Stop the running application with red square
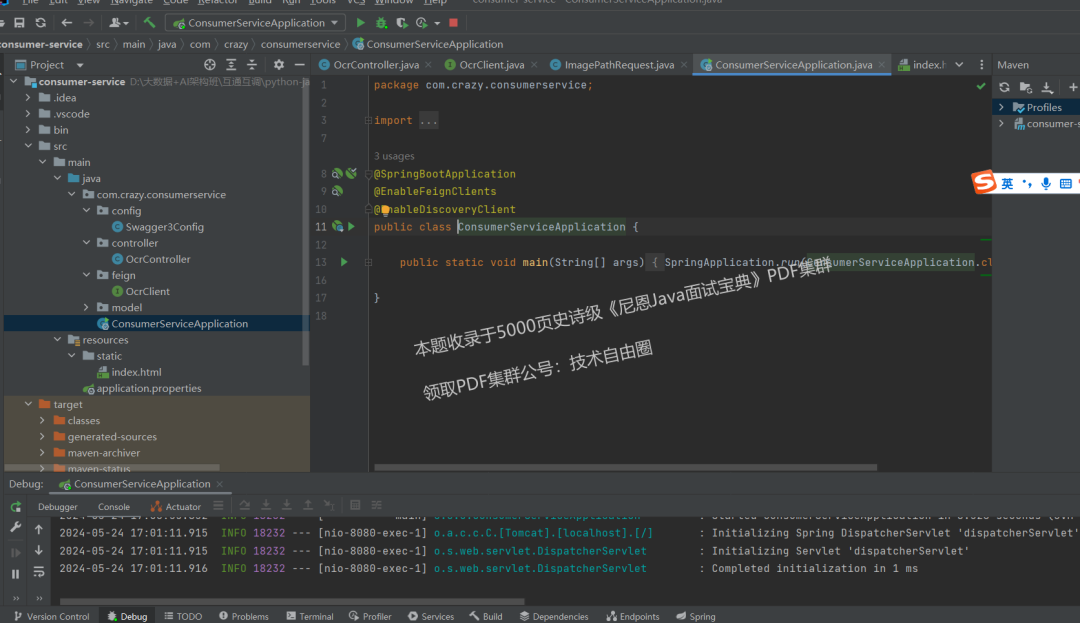1080x623 pixels. [x=453, y=23]
